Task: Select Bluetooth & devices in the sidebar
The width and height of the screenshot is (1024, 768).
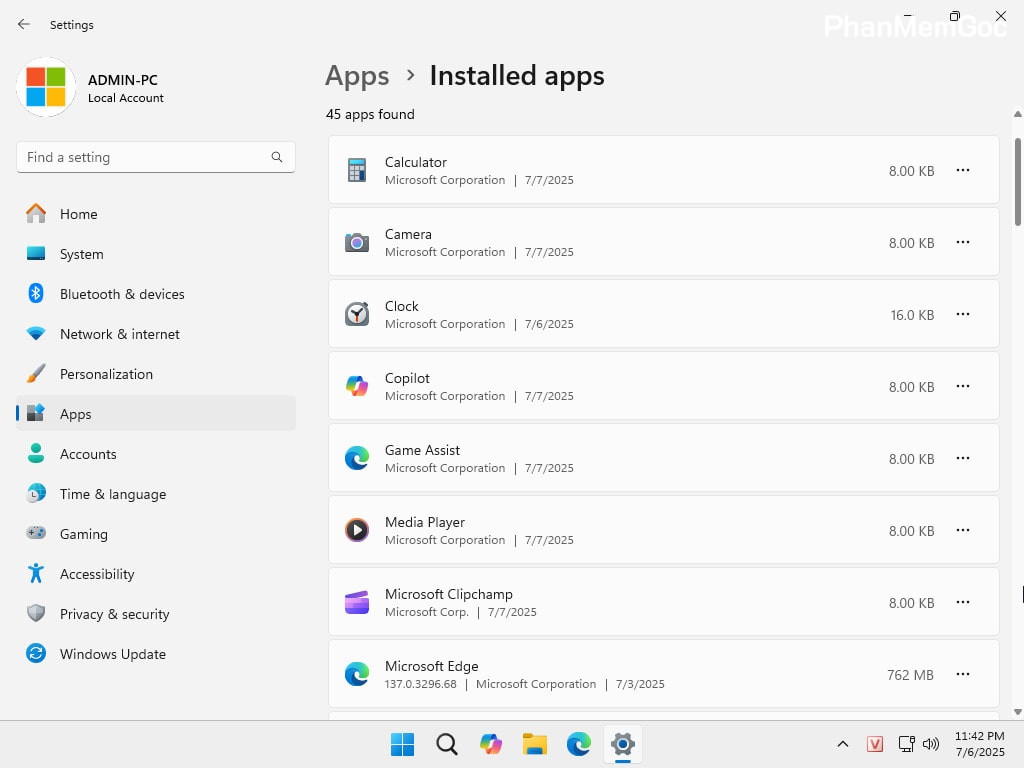Action: tap(122, 294)
